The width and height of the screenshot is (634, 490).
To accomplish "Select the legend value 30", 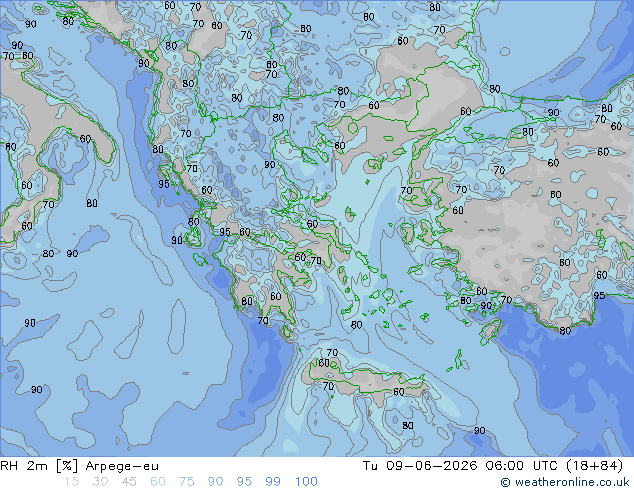I will click(100, 482).
